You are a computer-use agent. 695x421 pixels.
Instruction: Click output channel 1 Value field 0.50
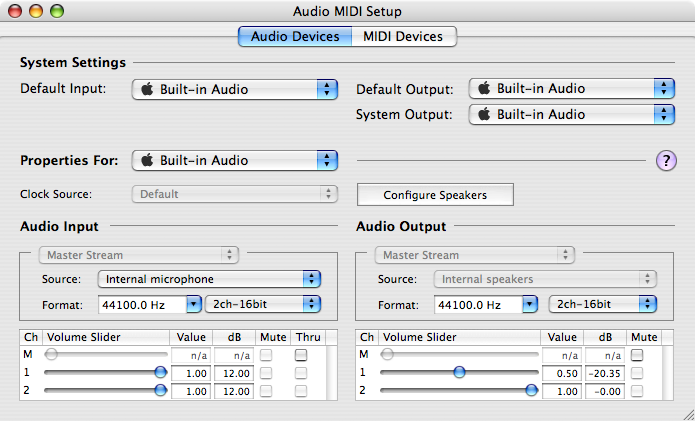[562, 374]
